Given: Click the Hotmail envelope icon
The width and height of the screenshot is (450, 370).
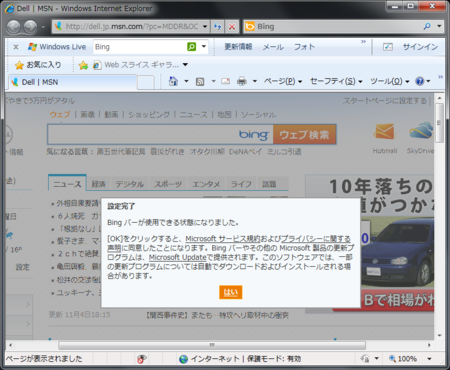Looking at the screenshot, I should click(385, 131).
